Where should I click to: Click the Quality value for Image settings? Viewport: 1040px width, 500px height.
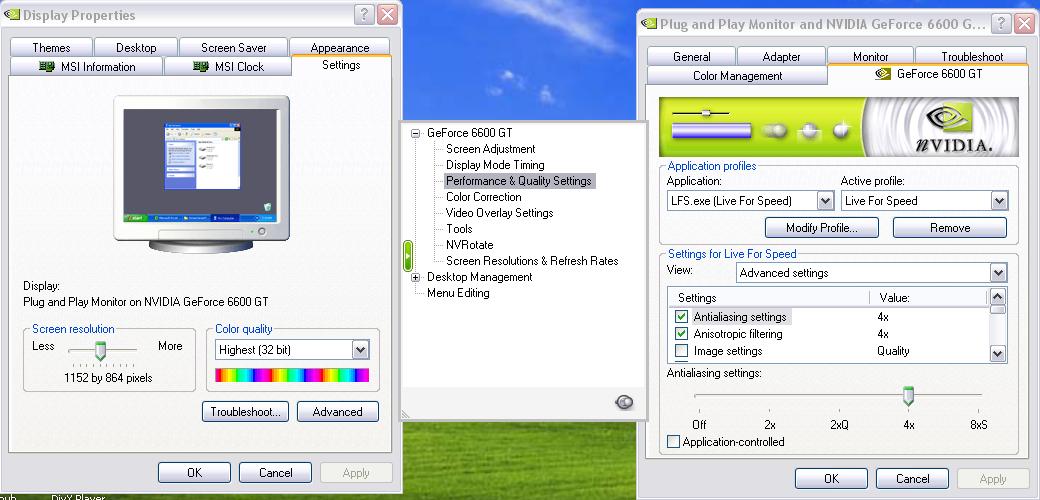893,351
